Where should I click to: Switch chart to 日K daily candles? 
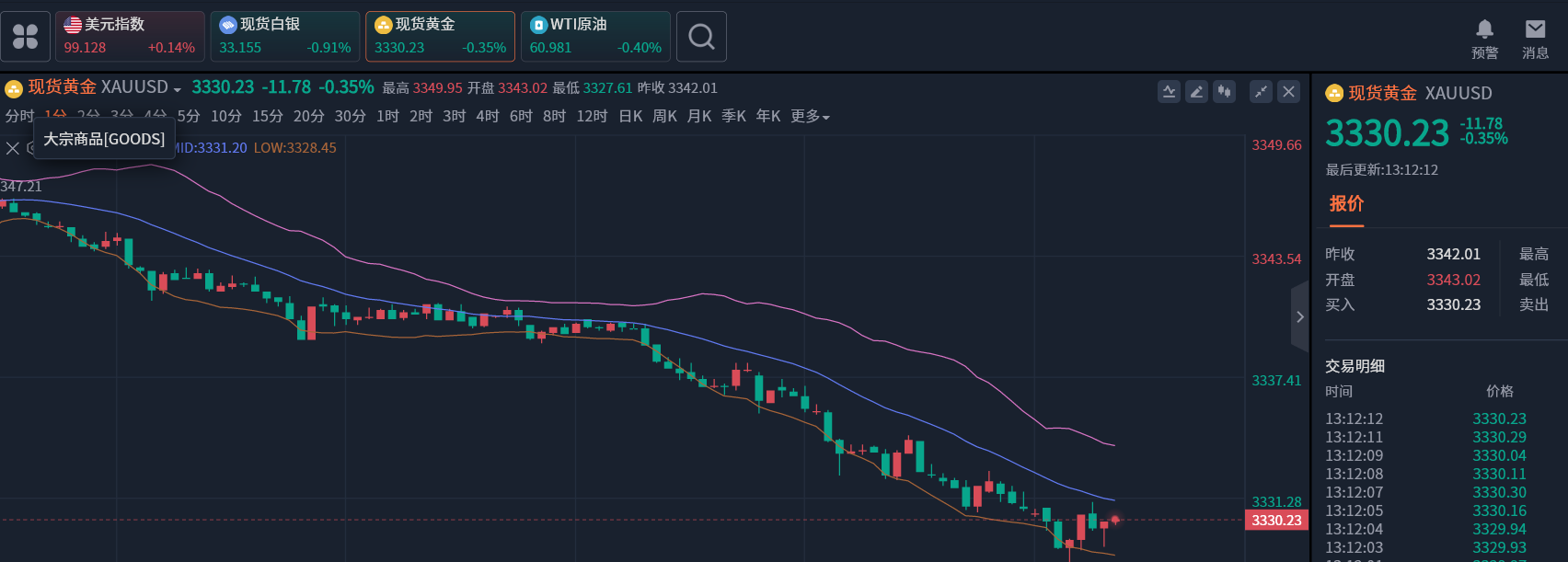[630, 117]
